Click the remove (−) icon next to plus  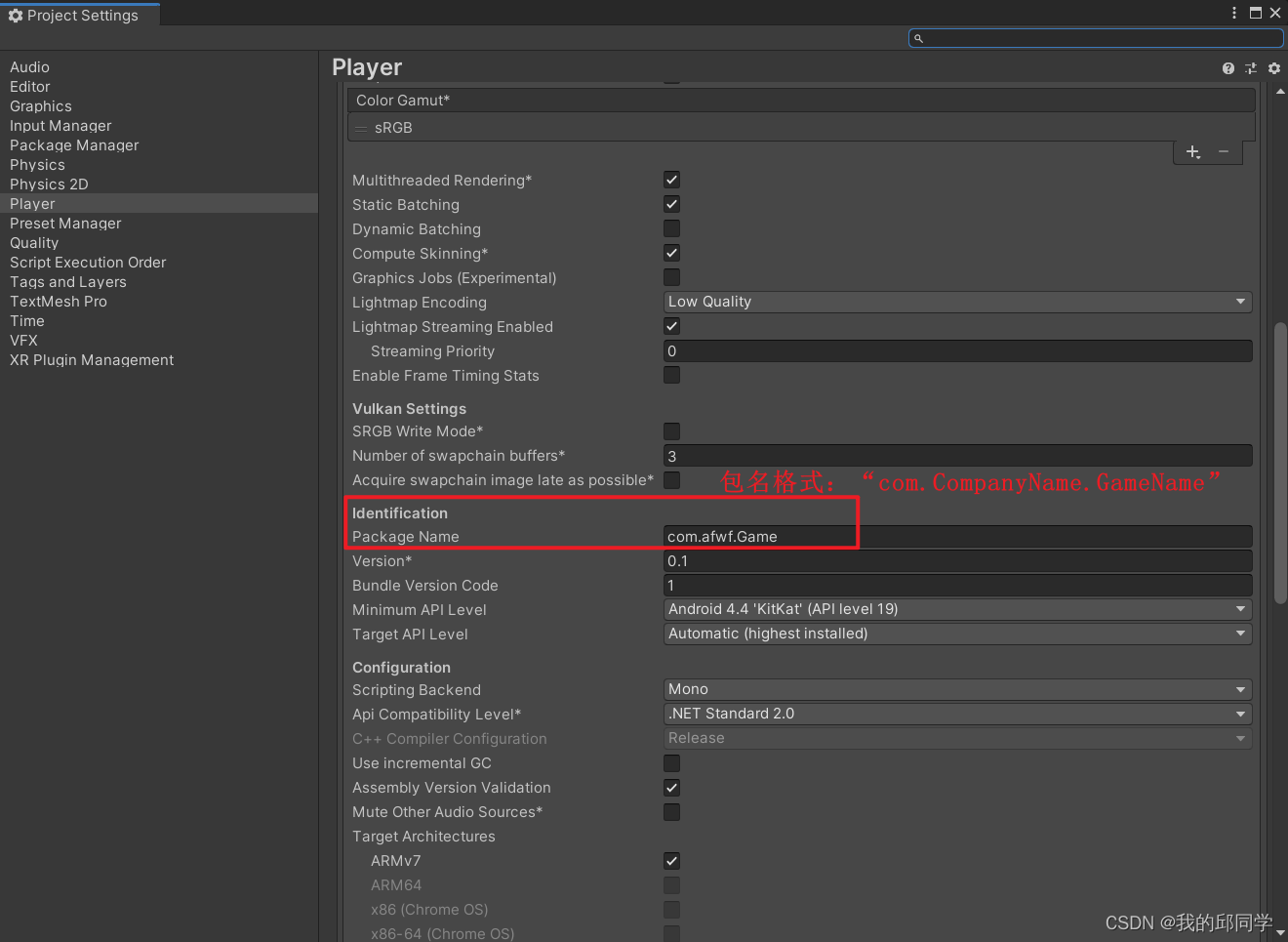tap(1224, 152)
